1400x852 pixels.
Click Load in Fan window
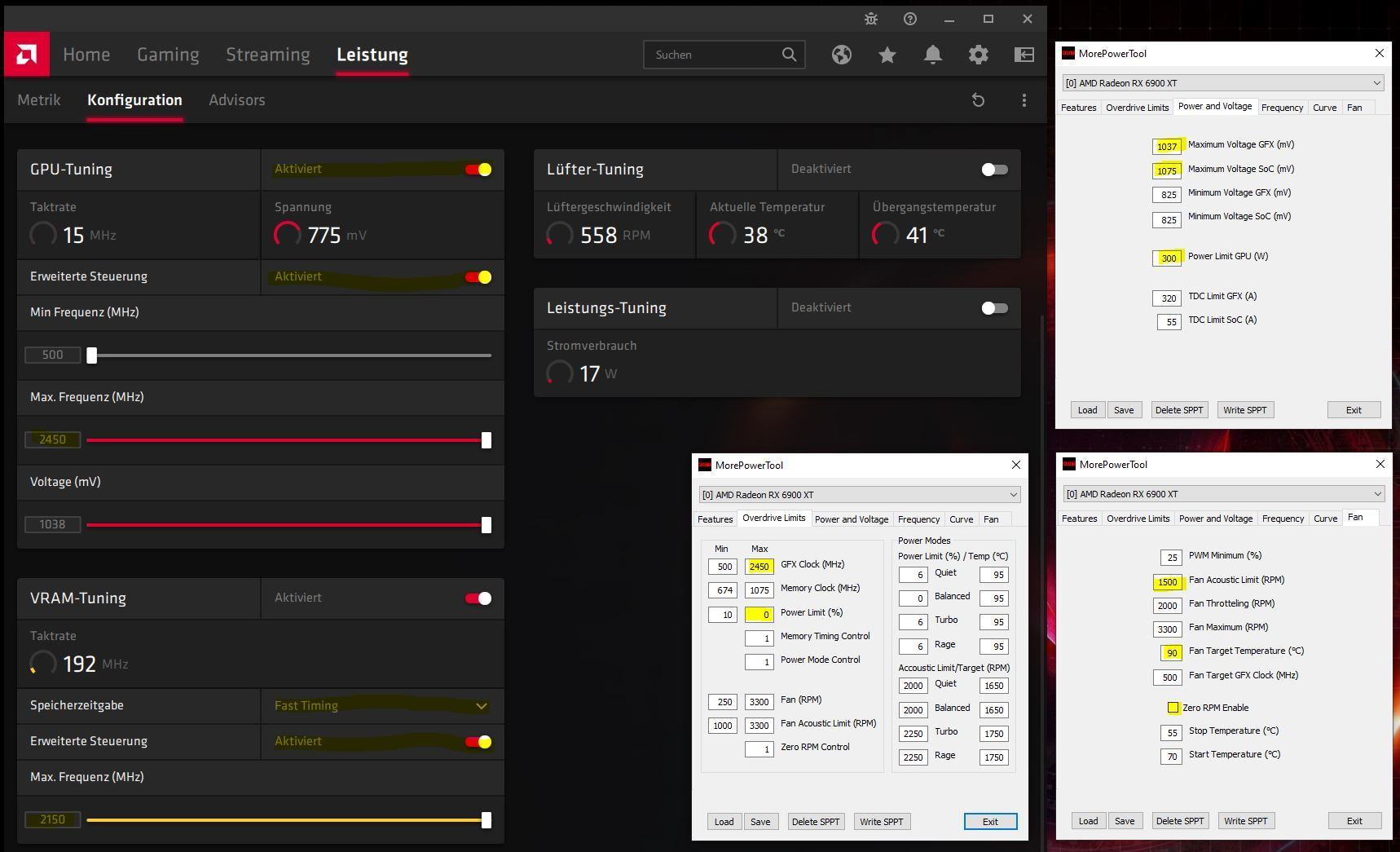[x=1088, y=821]
